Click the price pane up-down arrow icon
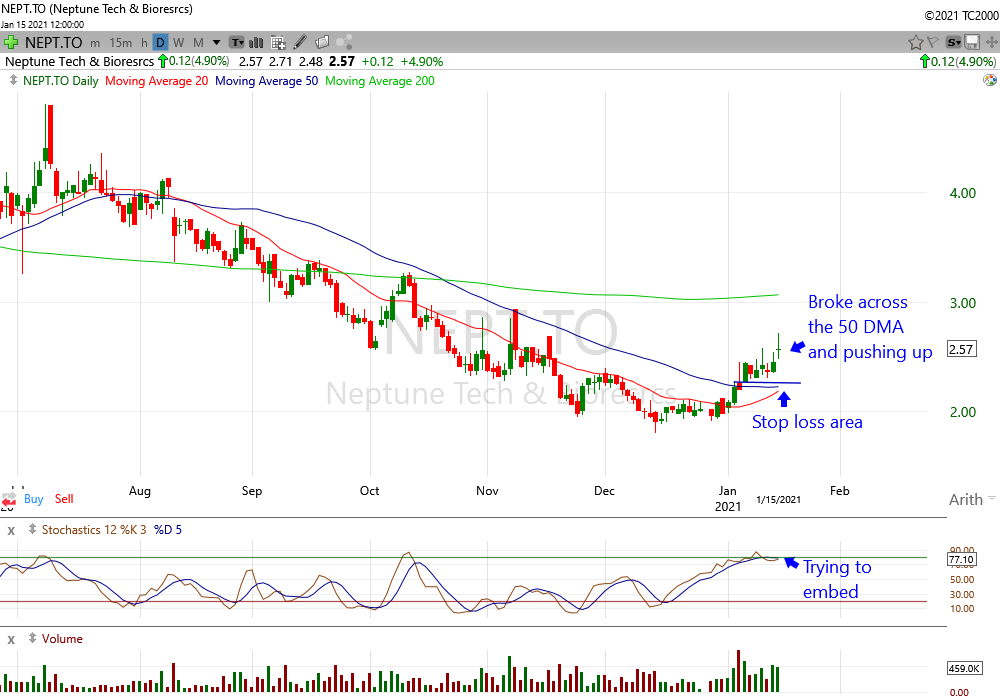This screenshot has width=1000, height=700. (13, 80)
